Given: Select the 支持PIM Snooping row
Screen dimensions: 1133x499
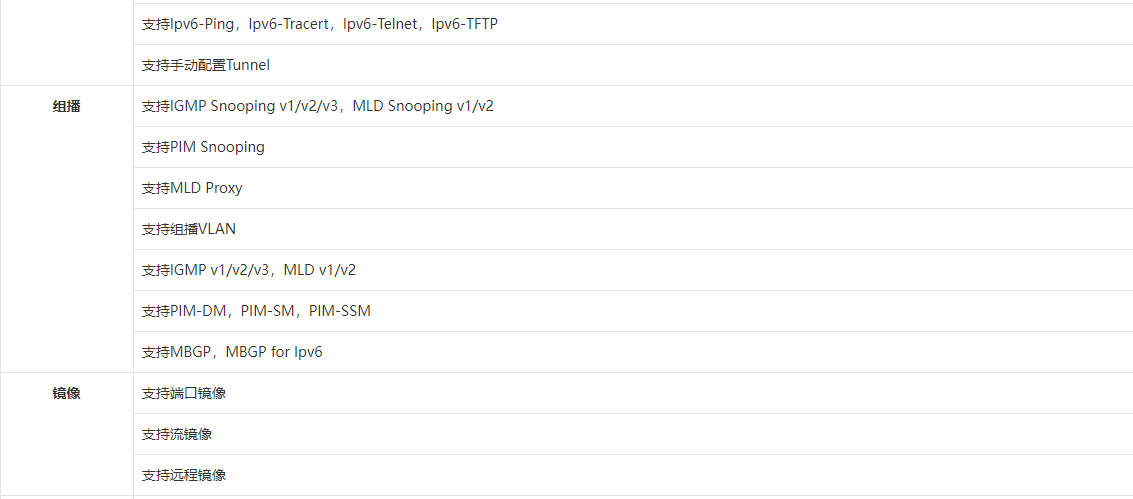Looking at the screenshot, I should click(203, 147).
